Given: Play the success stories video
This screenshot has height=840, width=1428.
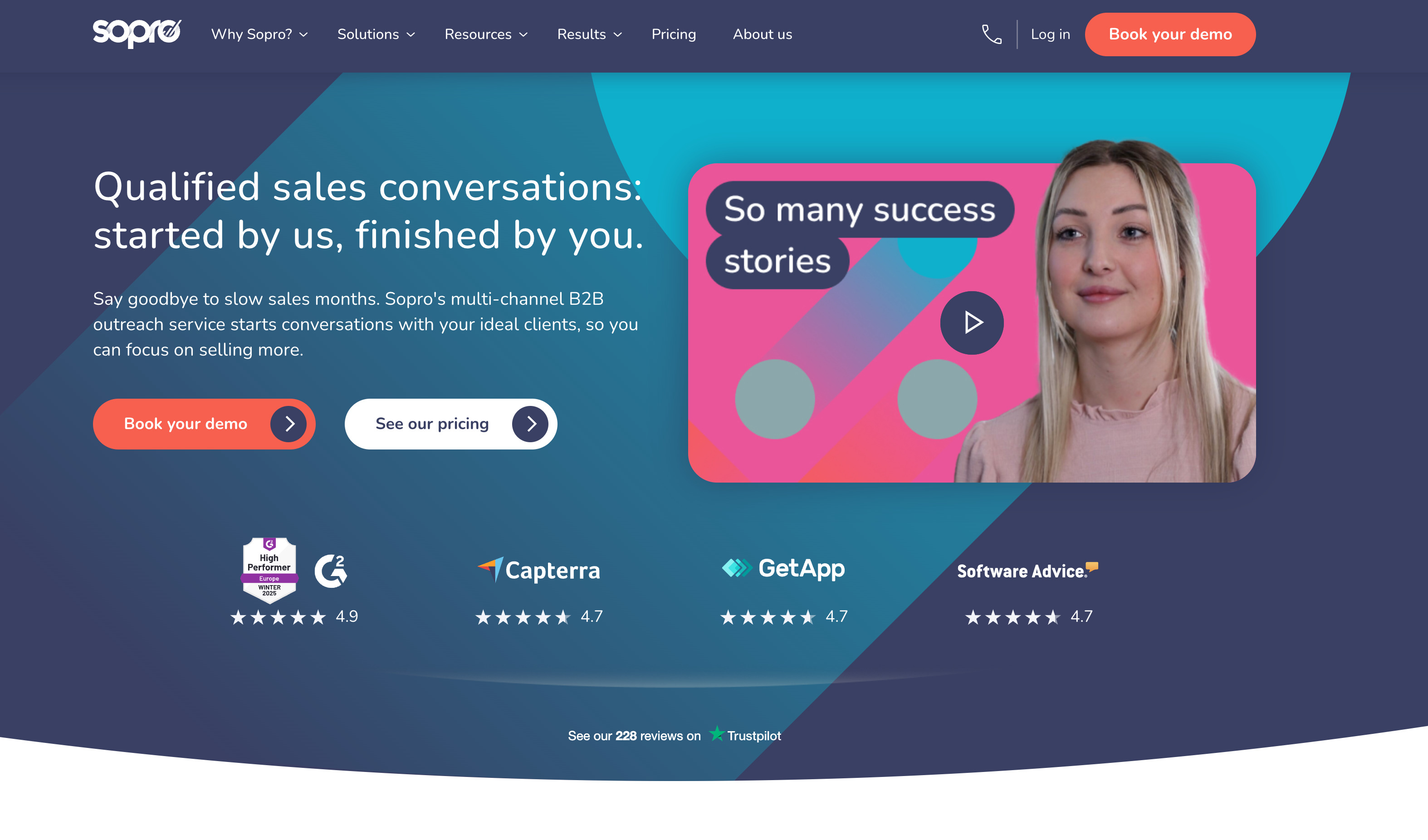Looking at the screenshot, I should [x=972, y=323].
